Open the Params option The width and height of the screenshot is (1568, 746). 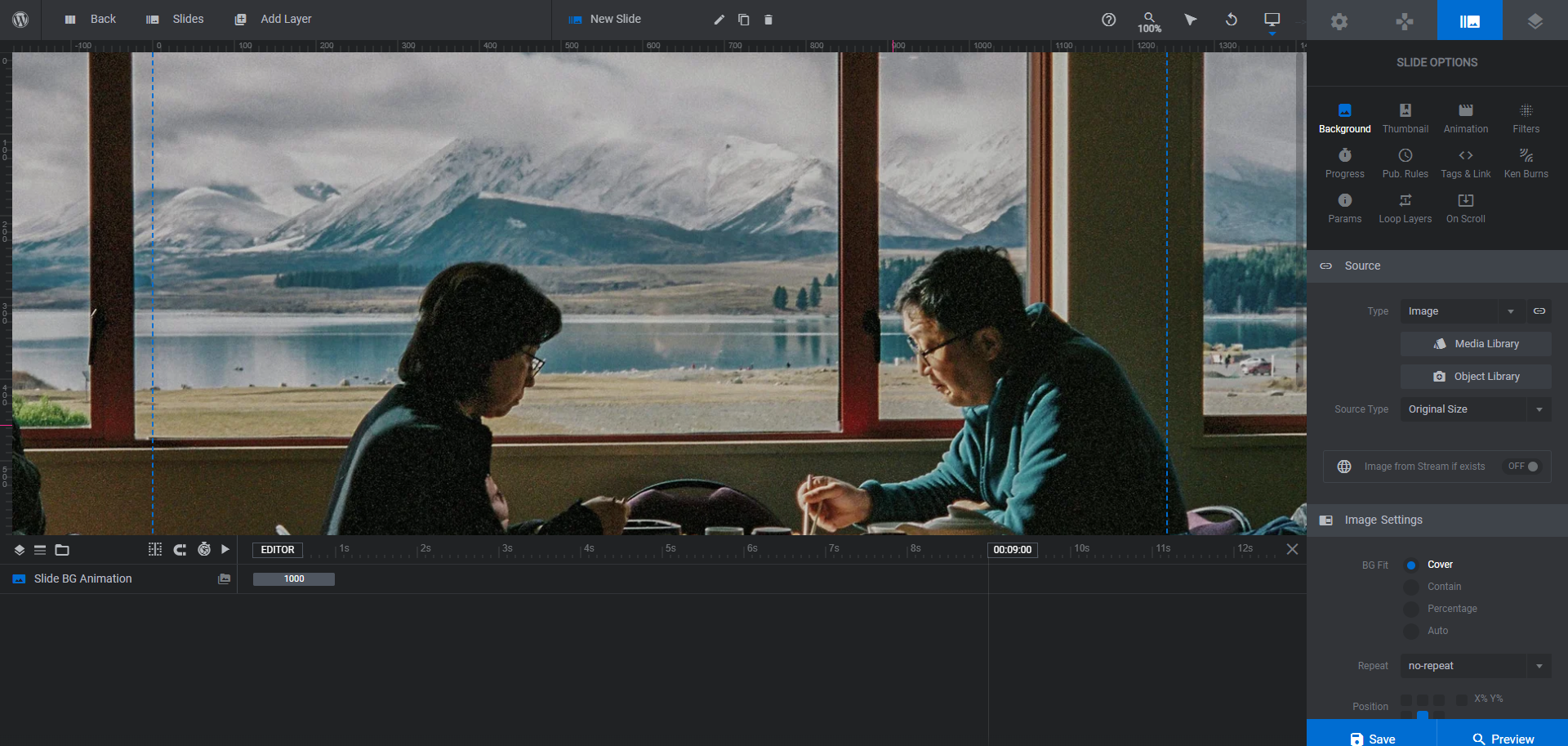[x=1345, y=208]
